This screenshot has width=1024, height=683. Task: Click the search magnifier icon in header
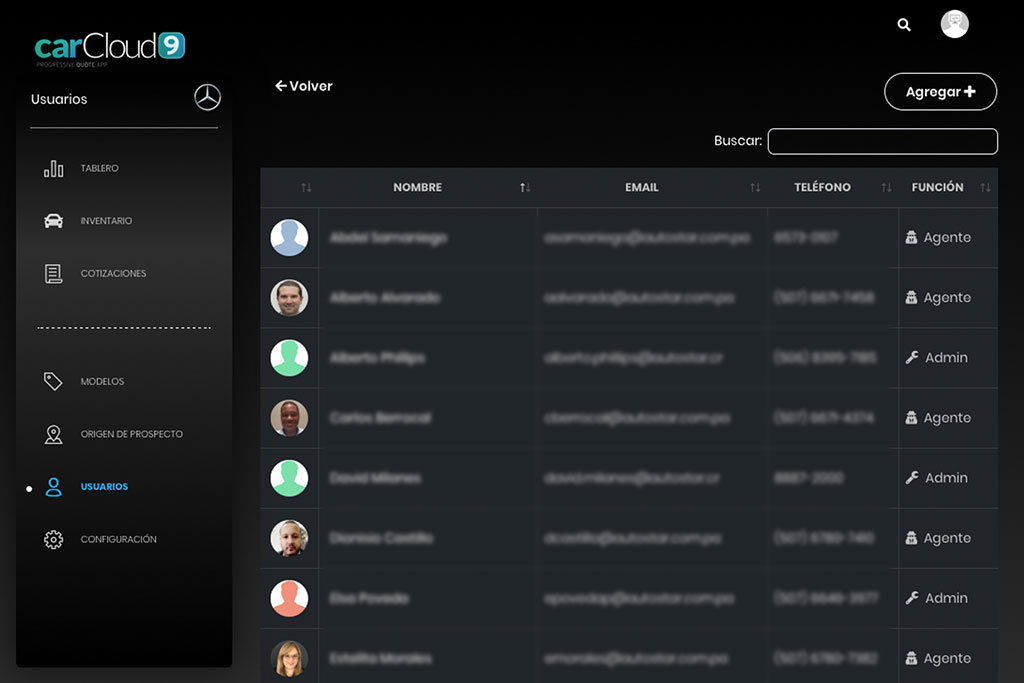pos(904,25)
